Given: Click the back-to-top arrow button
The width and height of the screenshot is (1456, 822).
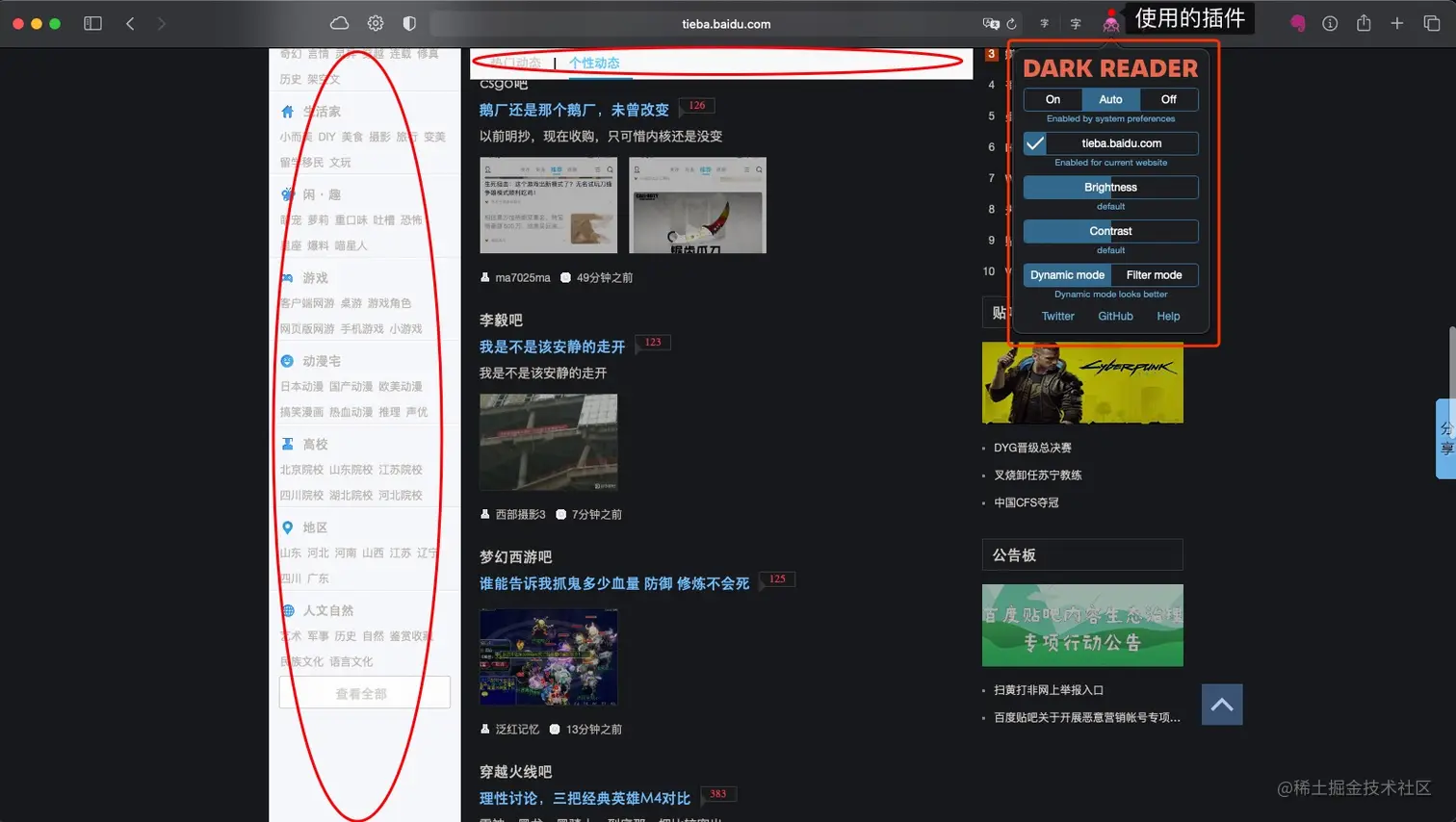Looking at the screenshot, I should point(1222,705).
